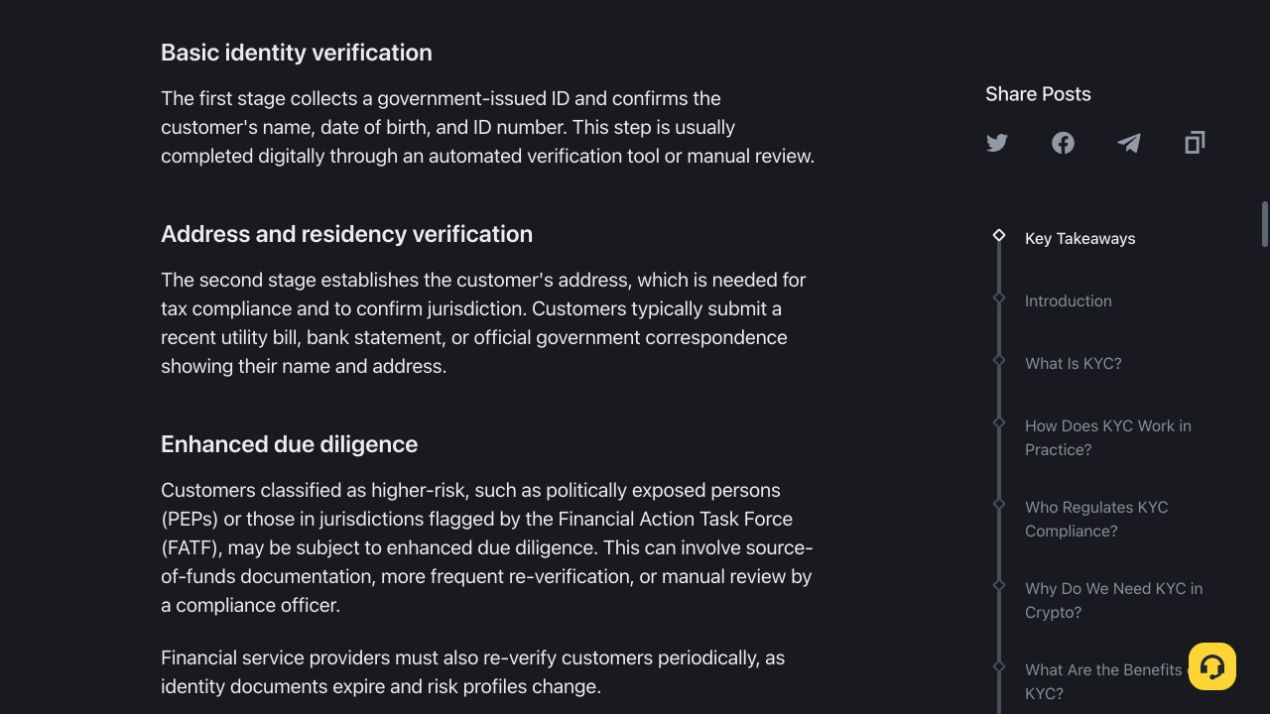The height and width of the screenshot is (714, 1270).
Task: Navigate to What Is KYC? section
Action: 1073,363
